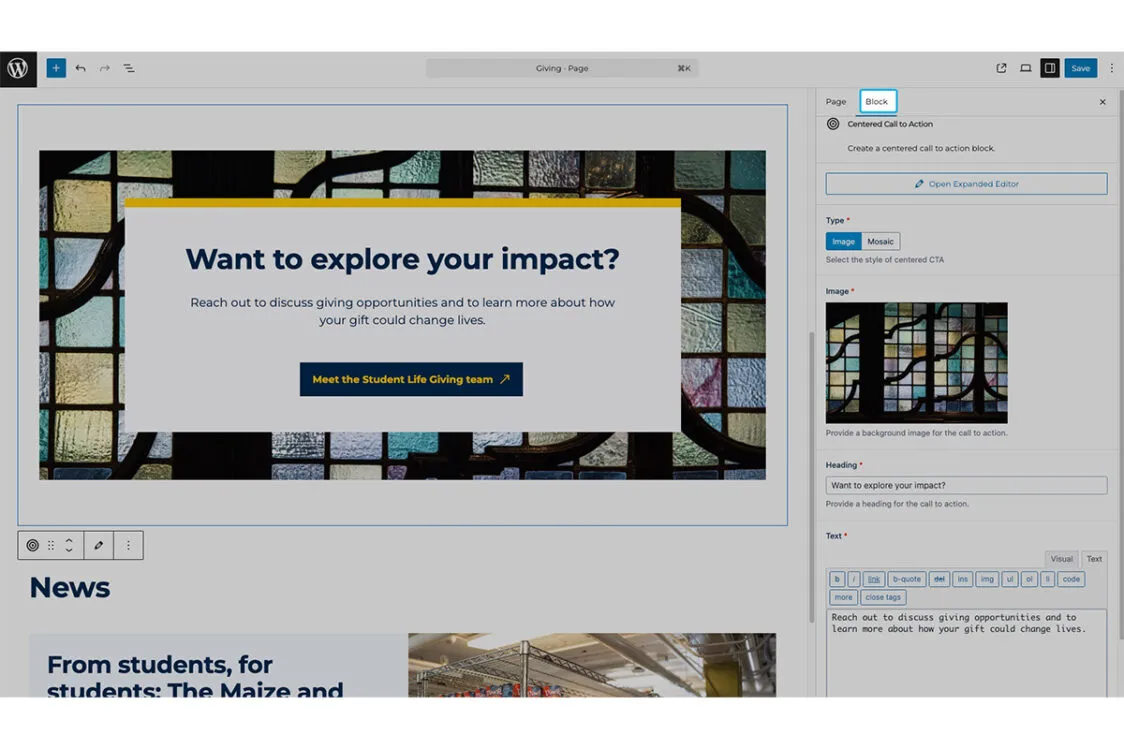Click the Save button
Viewport: 1124px width, 749px height.
(1080, 68)
